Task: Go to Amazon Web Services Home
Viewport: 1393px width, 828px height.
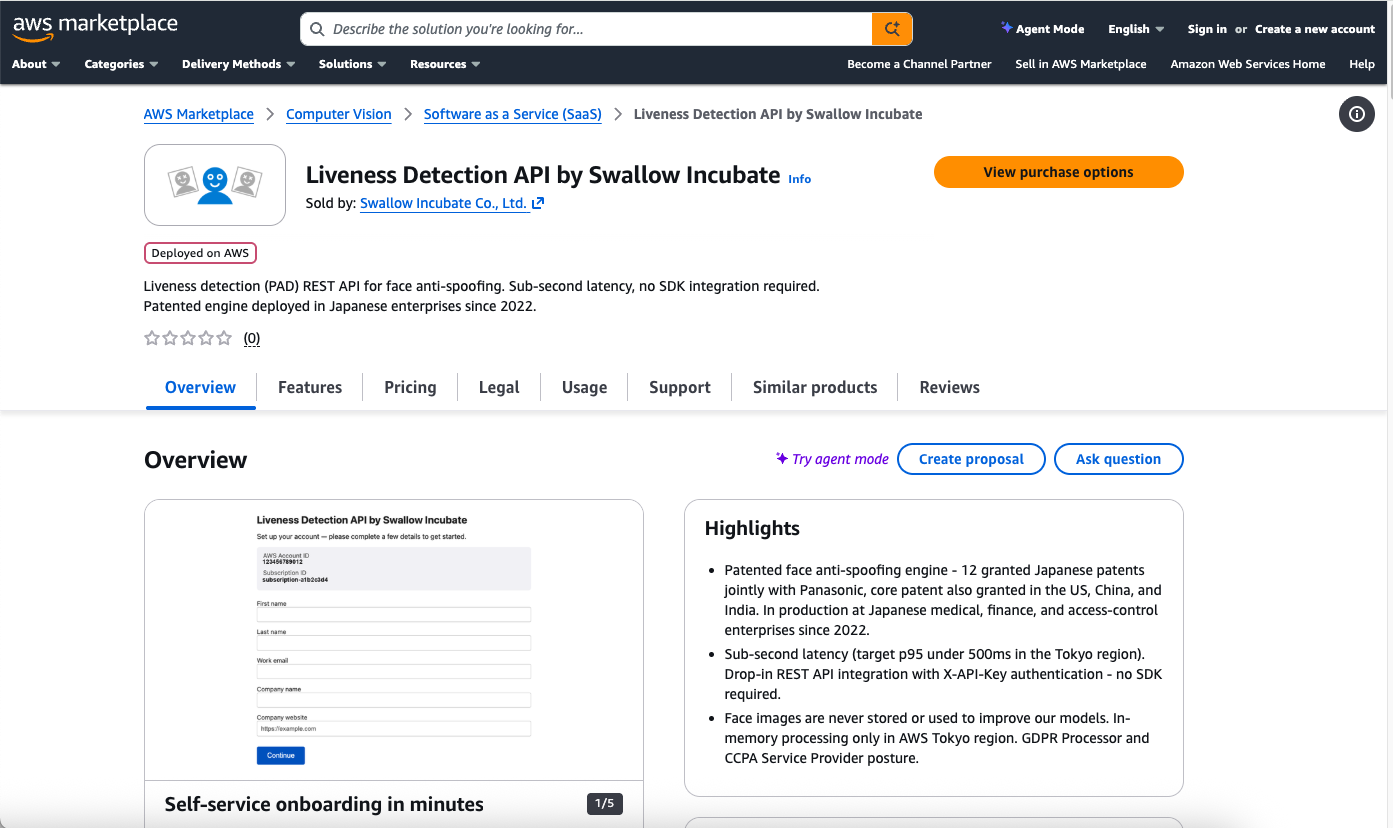Action: coord(1248,64)
